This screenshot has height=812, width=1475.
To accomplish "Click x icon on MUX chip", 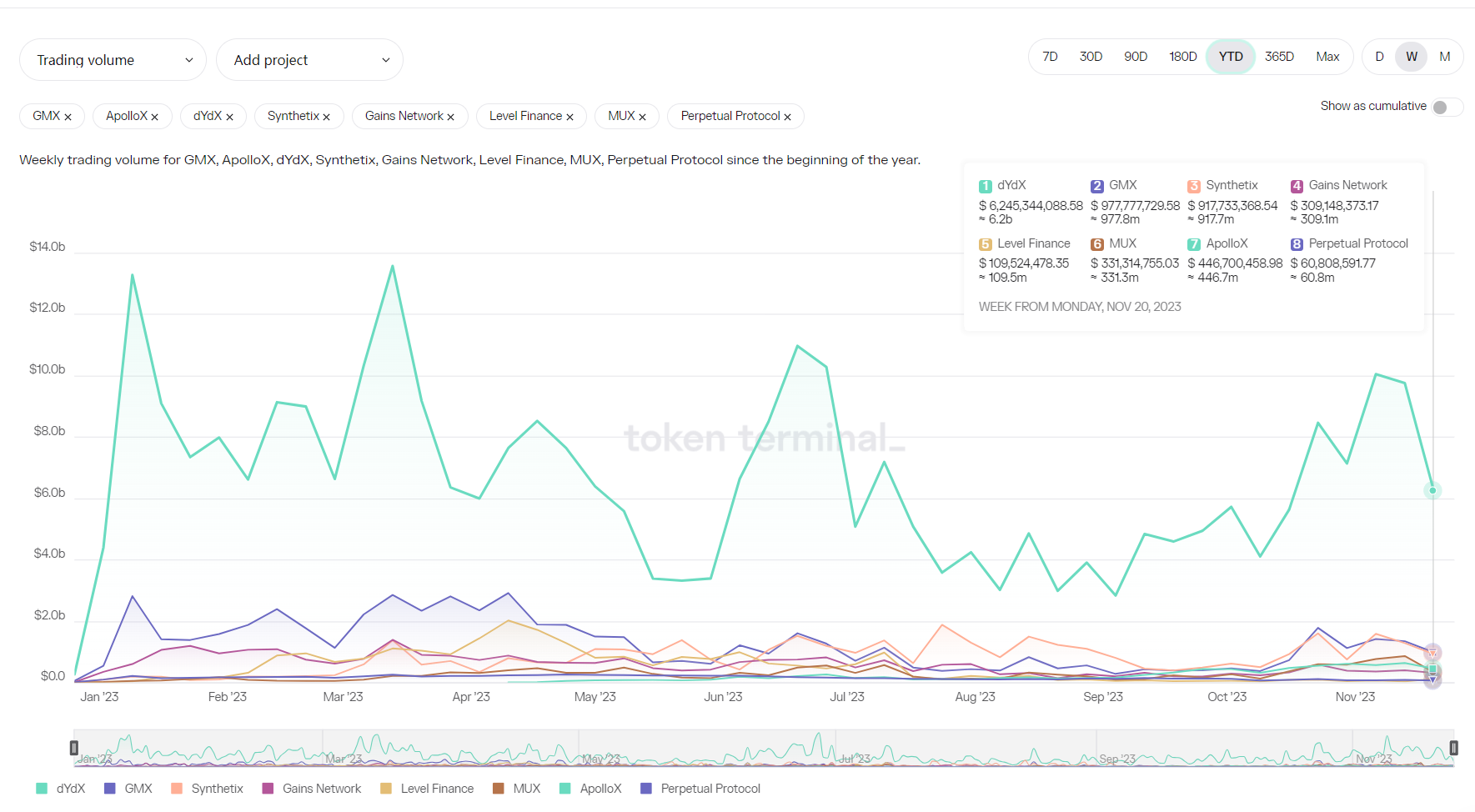I will pos(642,118).
